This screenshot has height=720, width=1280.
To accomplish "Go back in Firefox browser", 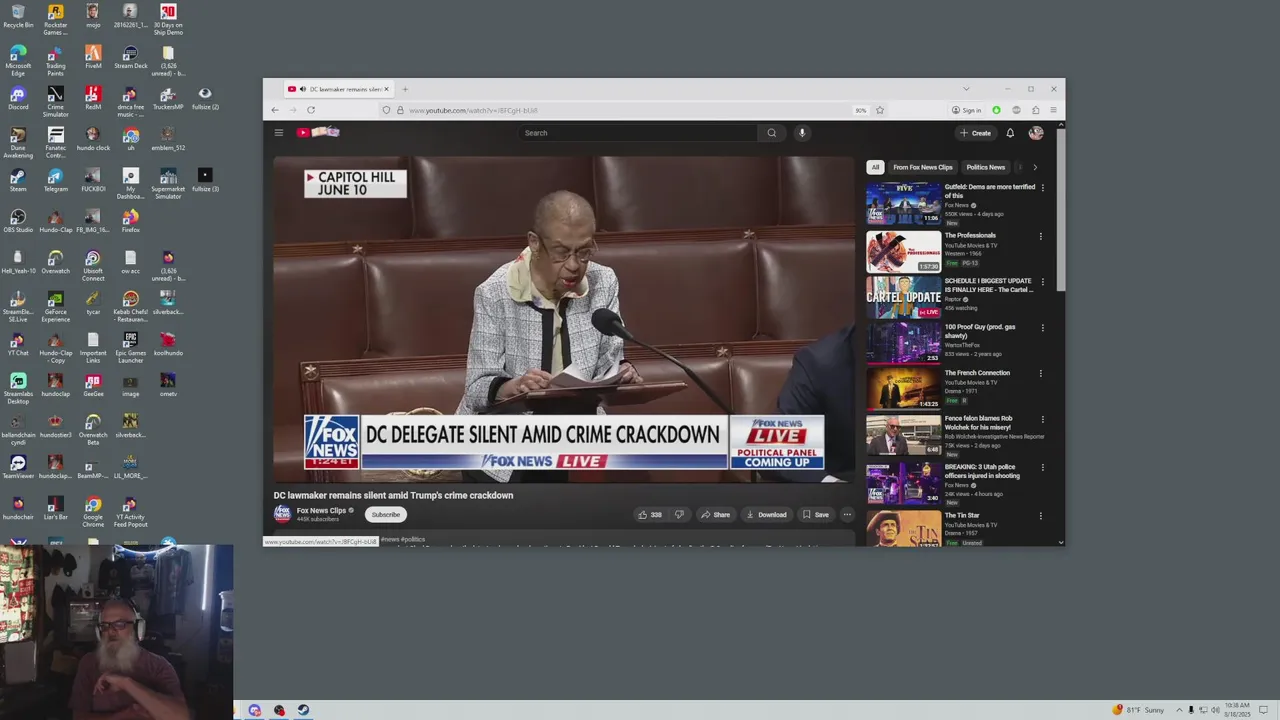I will (275, 110).
